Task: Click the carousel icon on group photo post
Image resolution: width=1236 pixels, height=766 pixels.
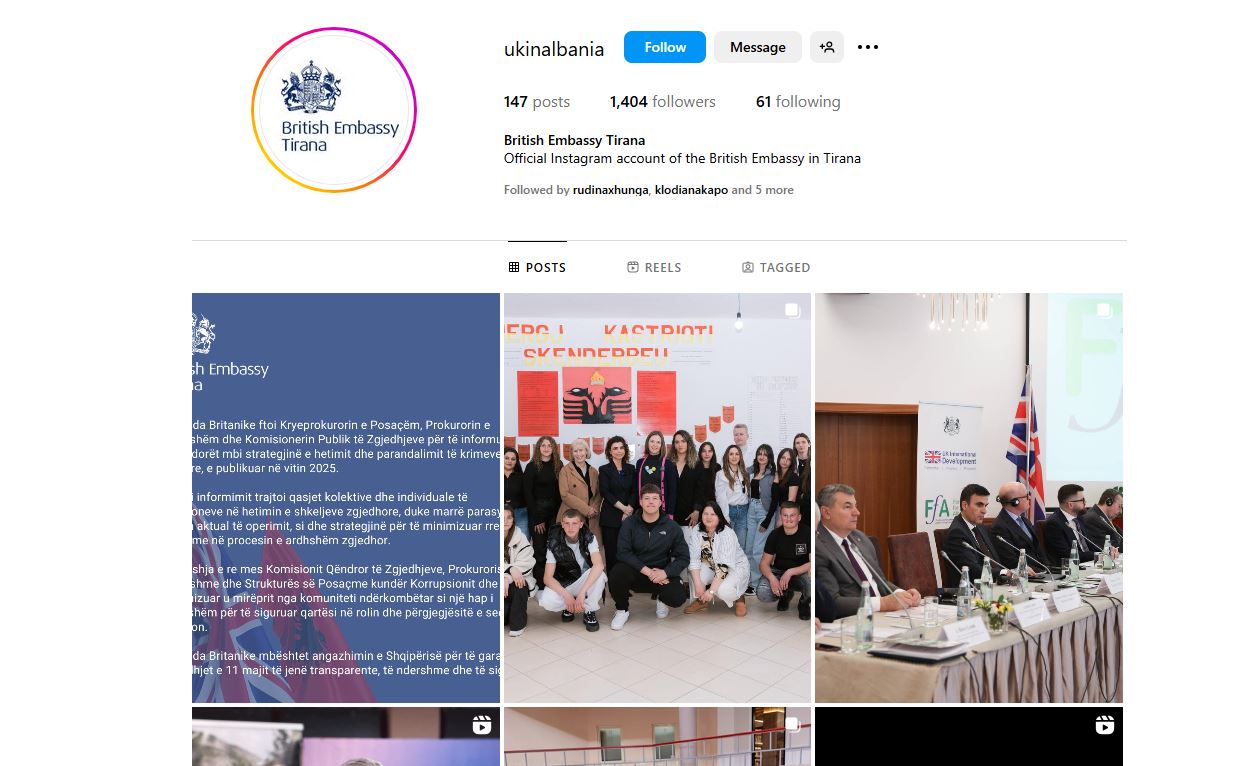Action: 792,311
